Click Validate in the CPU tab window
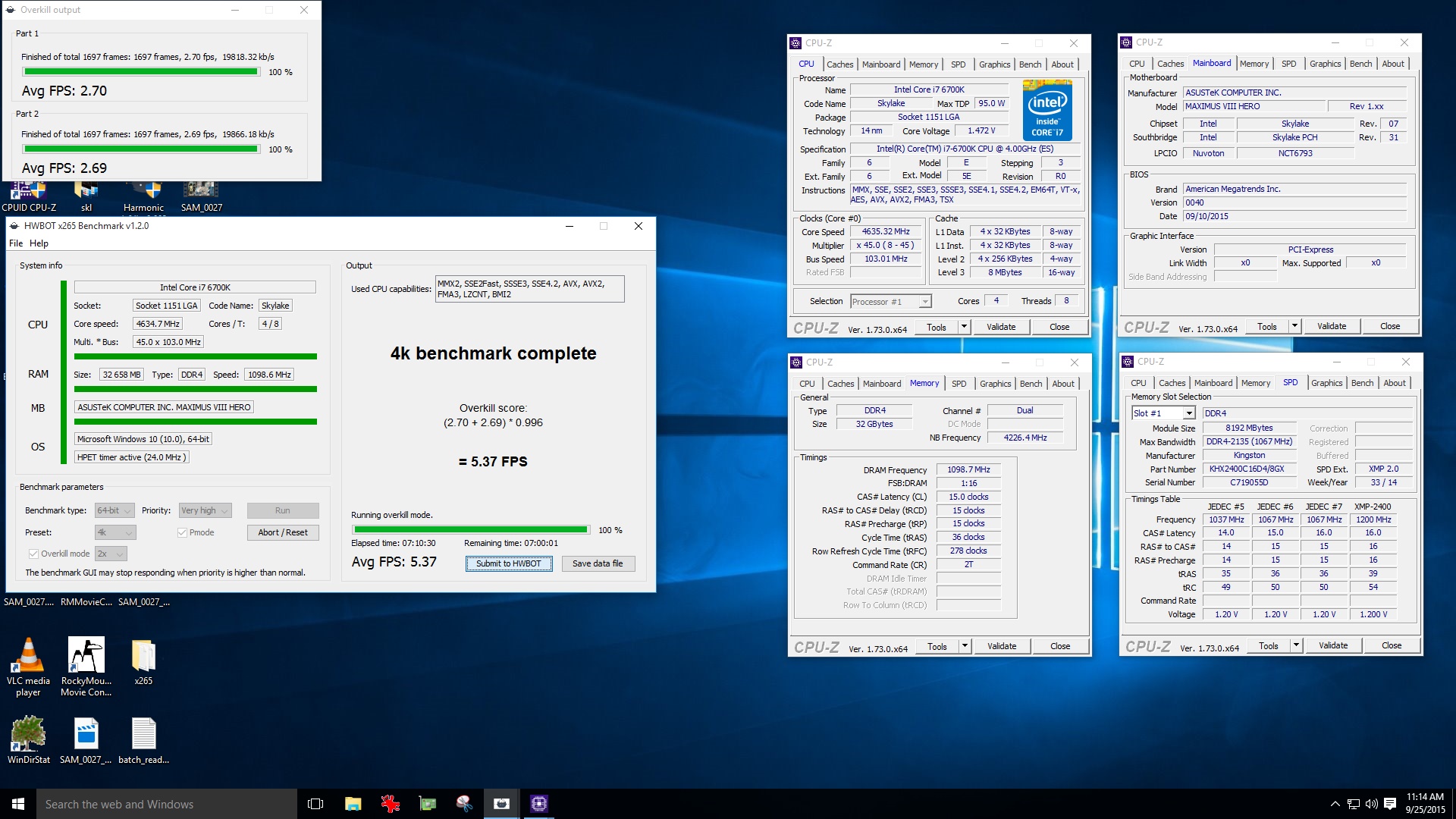 tap(1001, 327)
